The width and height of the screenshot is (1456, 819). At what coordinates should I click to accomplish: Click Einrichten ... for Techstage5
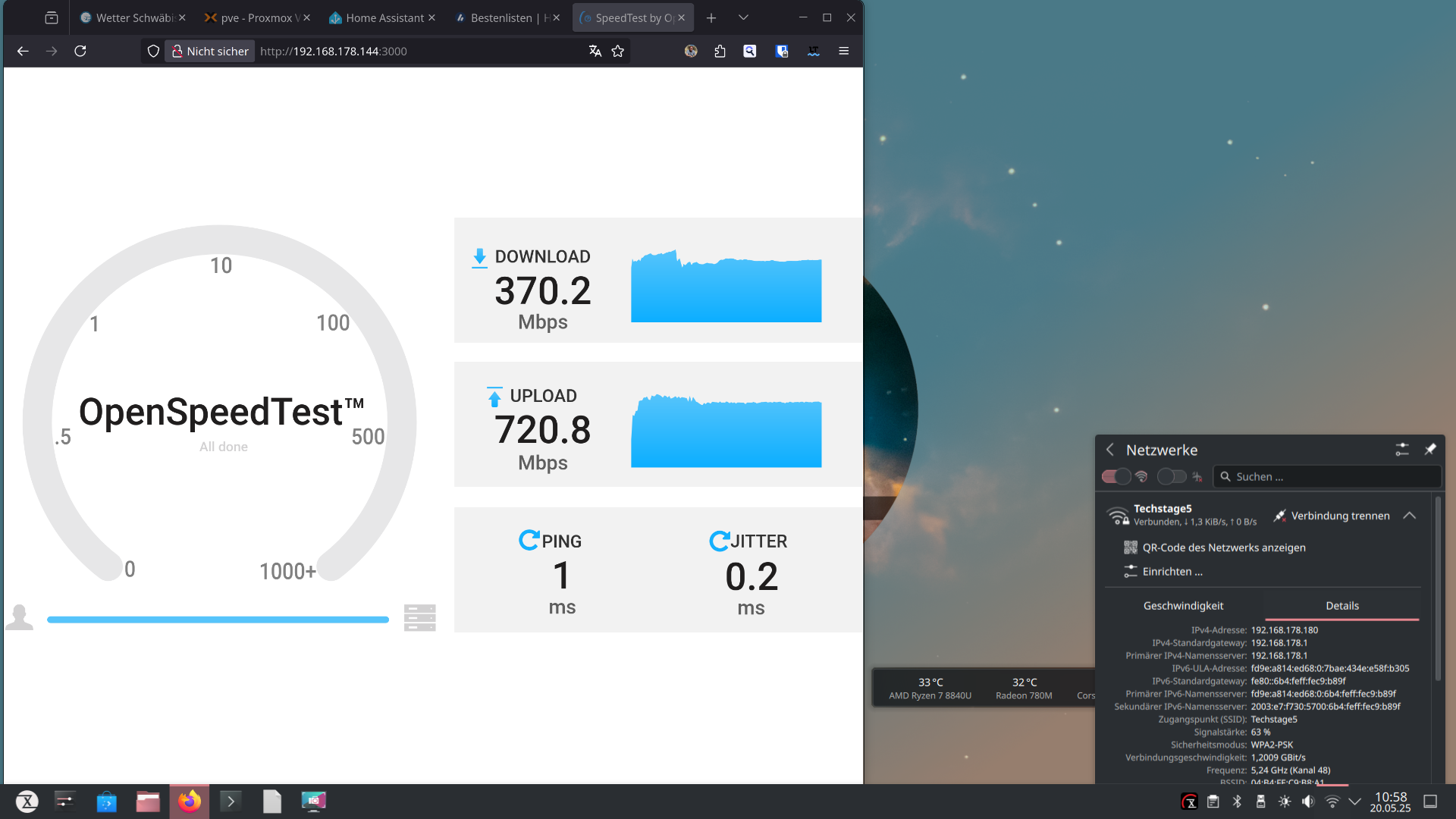click(1172, 572)
